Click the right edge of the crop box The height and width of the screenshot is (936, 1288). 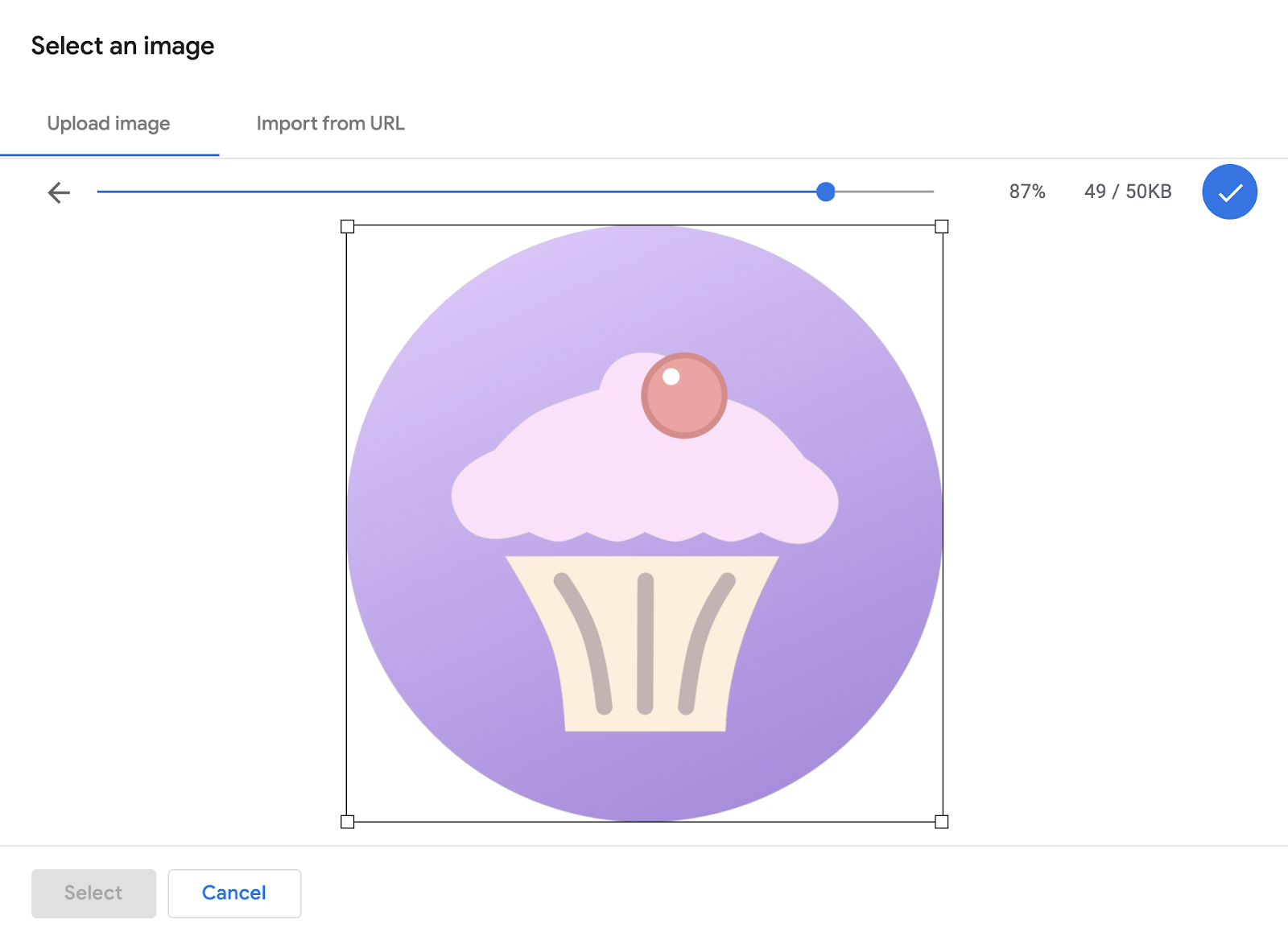[943, 523]
